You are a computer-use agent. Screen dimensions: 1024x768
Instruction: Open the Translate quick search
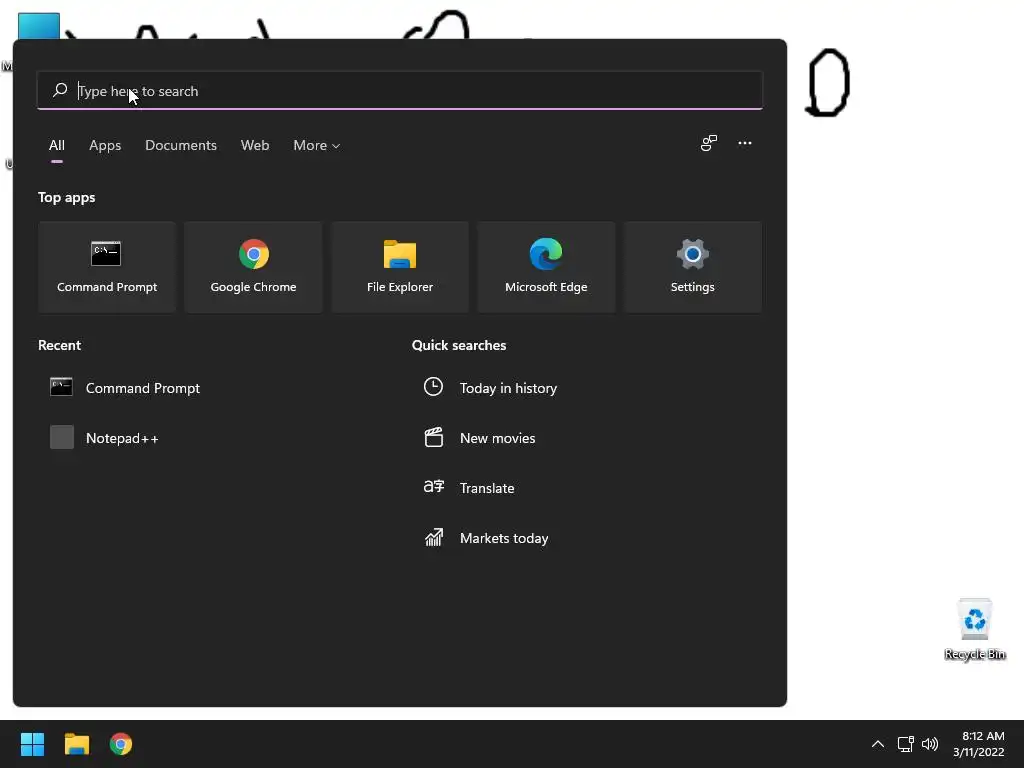(469, 488)
